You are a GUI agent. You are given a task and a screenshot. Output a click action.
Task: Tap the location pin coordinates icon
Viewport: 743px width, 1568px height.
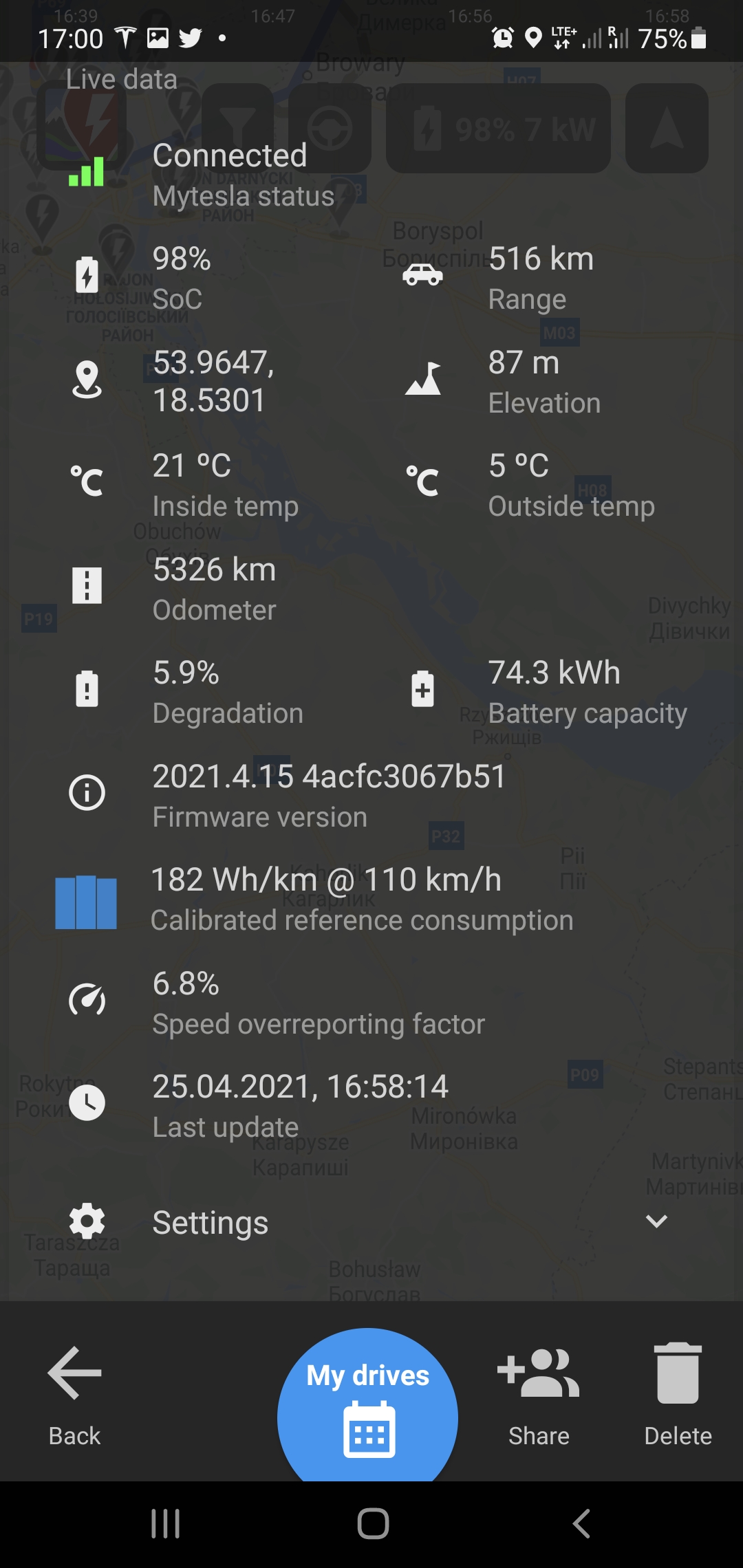click(87, 380)
